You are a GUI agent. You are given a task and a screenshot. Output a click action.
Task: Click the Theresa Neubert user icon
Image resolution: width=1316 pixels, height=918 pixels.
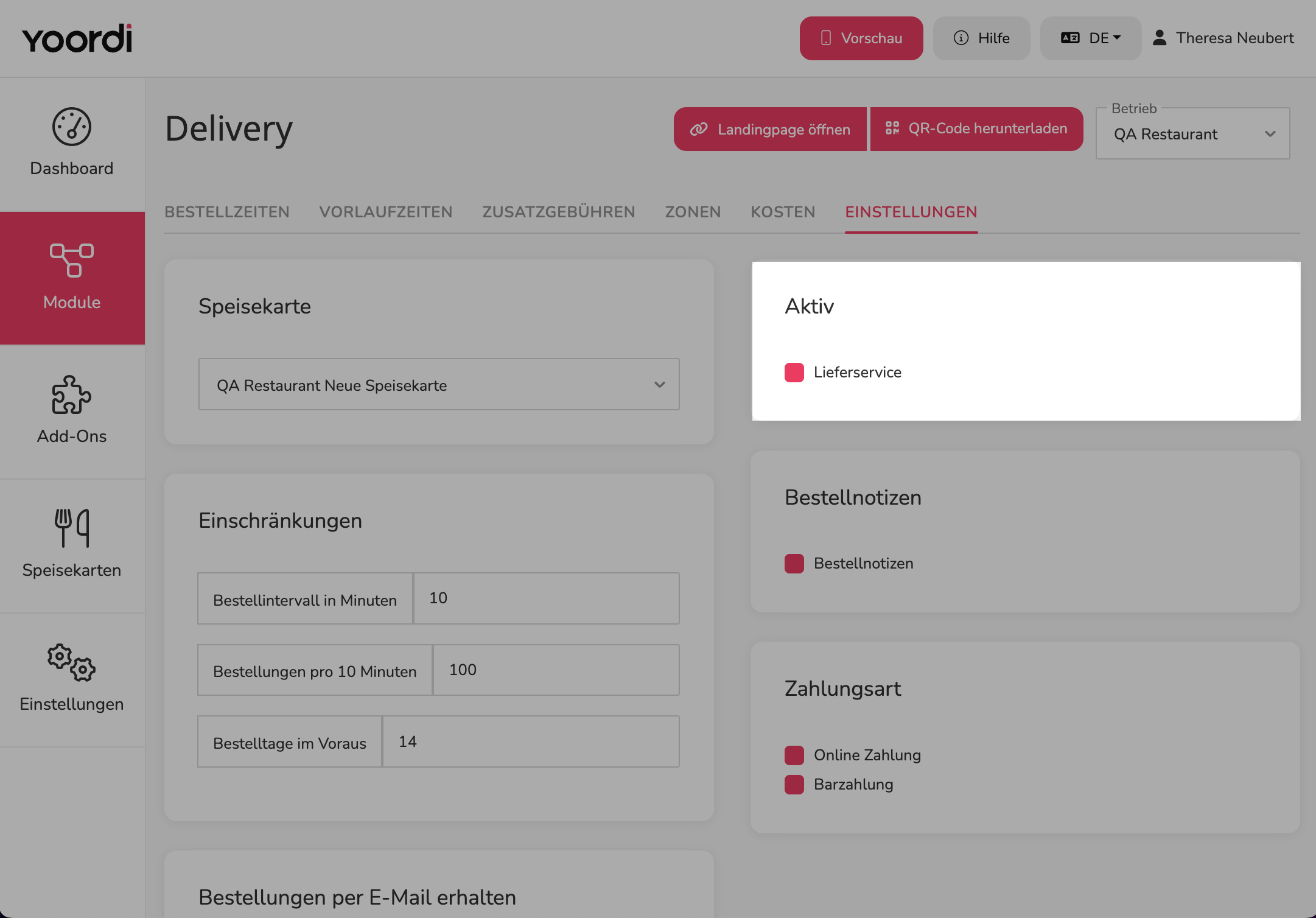tap(1160, 38)
